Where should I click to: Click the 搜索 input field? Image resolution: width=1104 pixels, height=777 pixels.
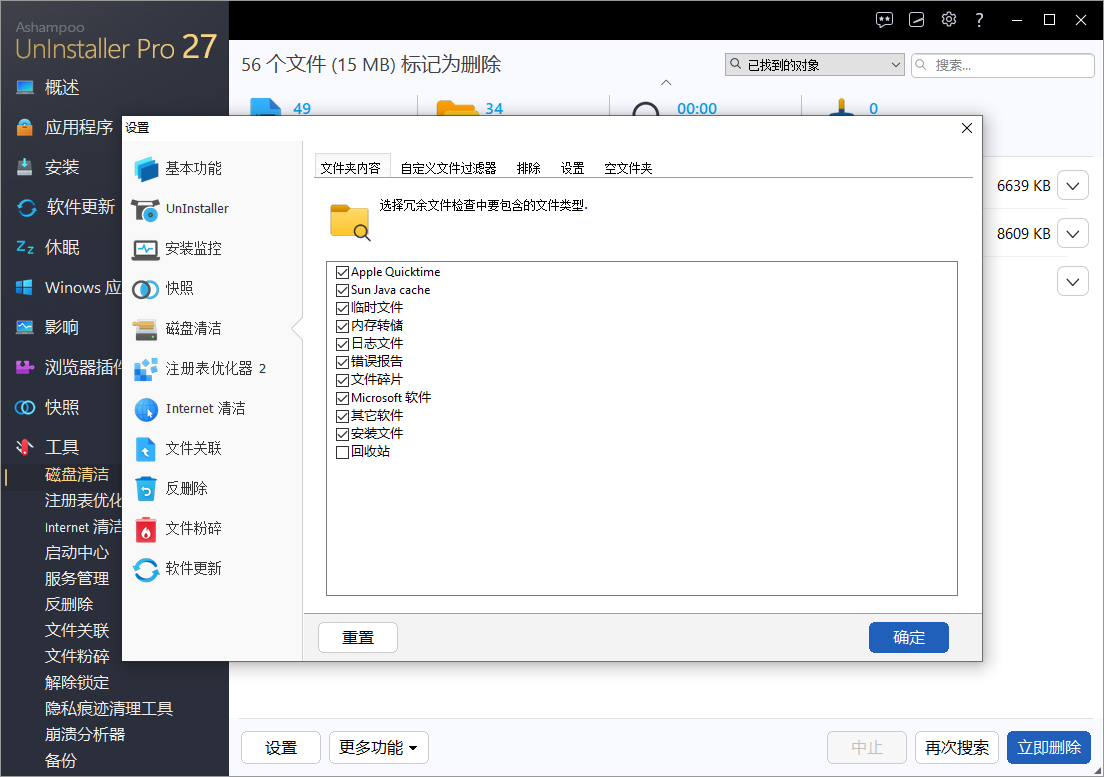pos(1003,65)
